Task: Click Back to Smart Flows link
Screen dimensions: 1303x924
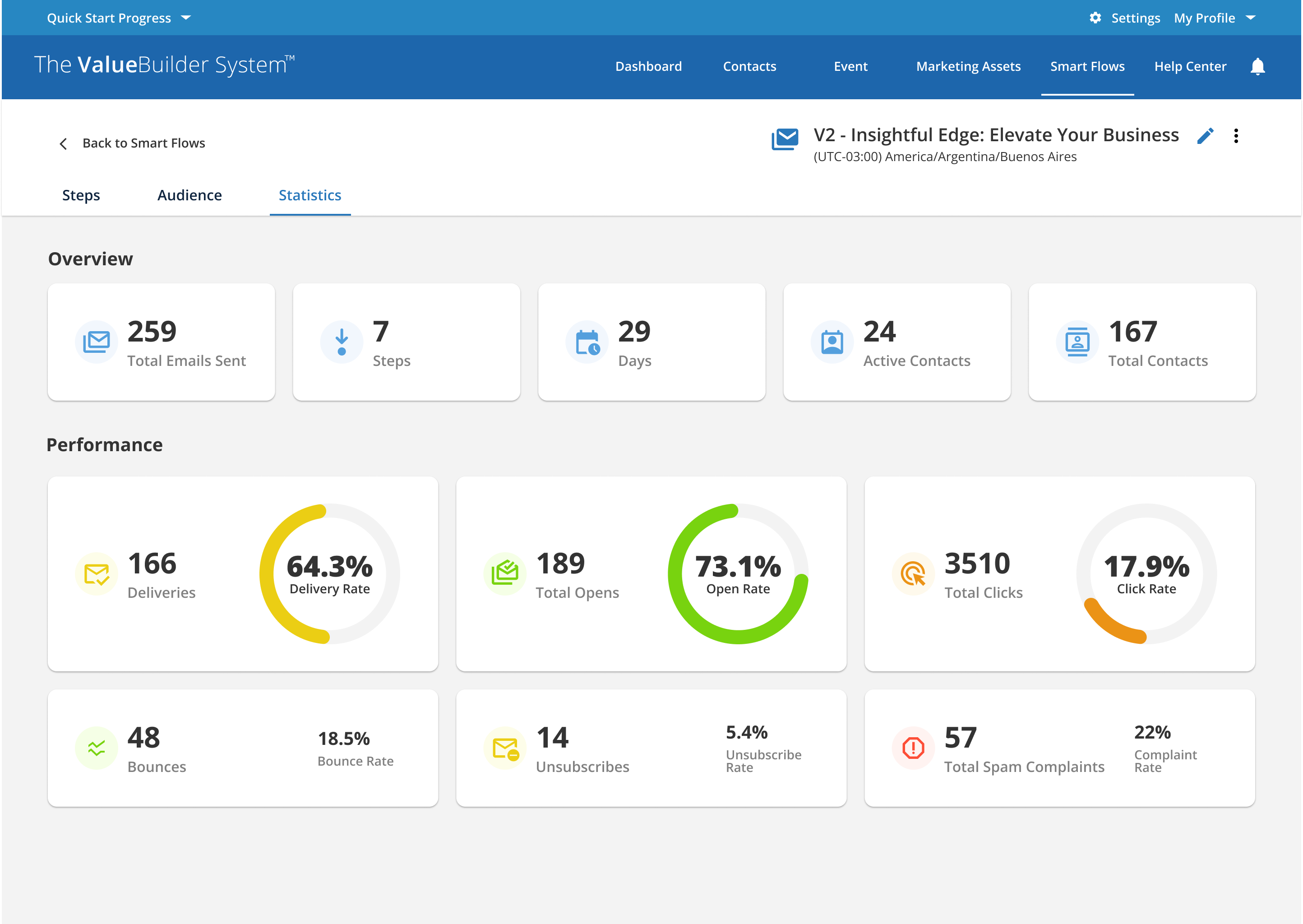Action: coord(143,143)
